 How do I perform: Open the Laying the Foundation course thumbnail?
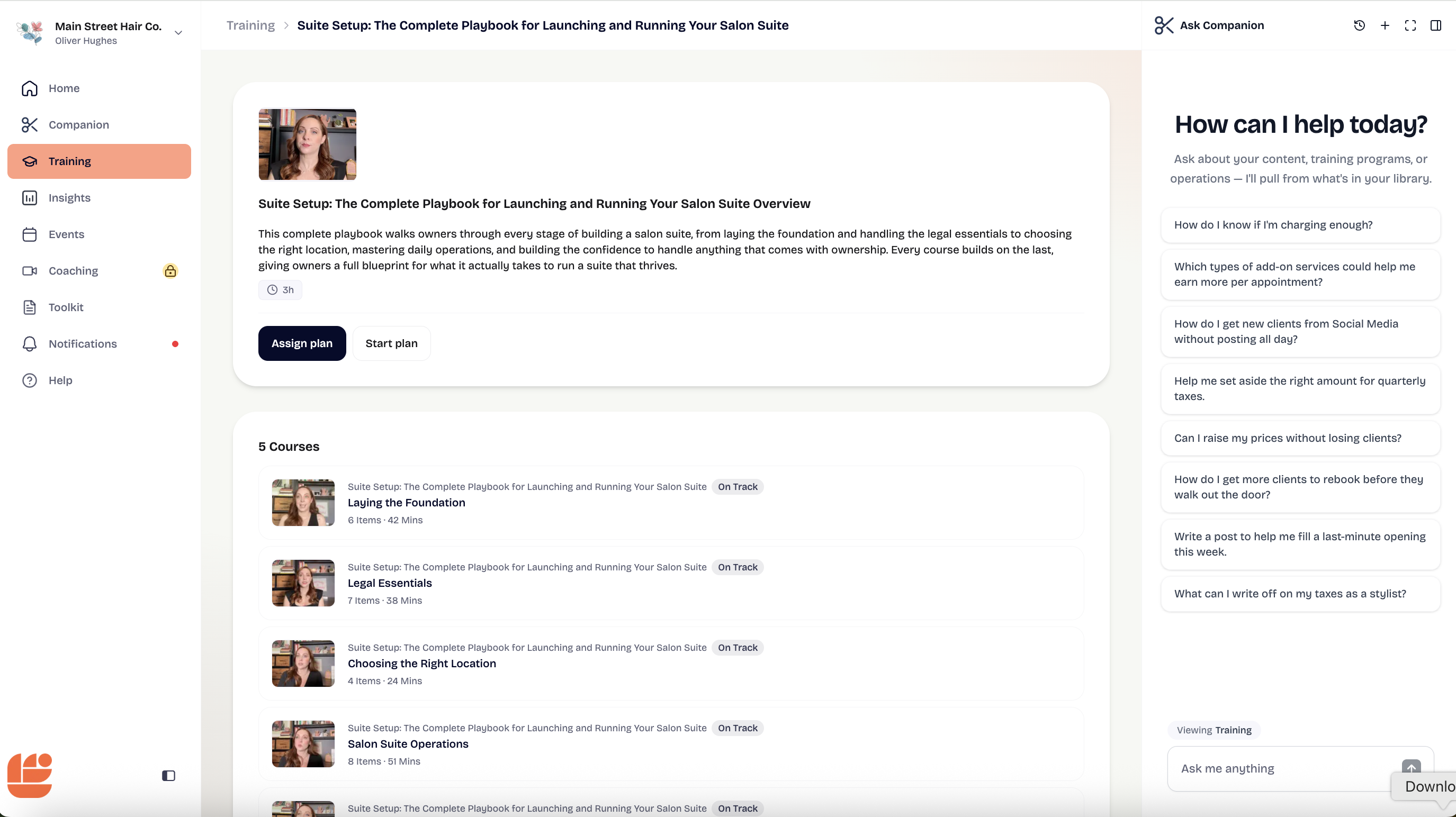point(303,503)
